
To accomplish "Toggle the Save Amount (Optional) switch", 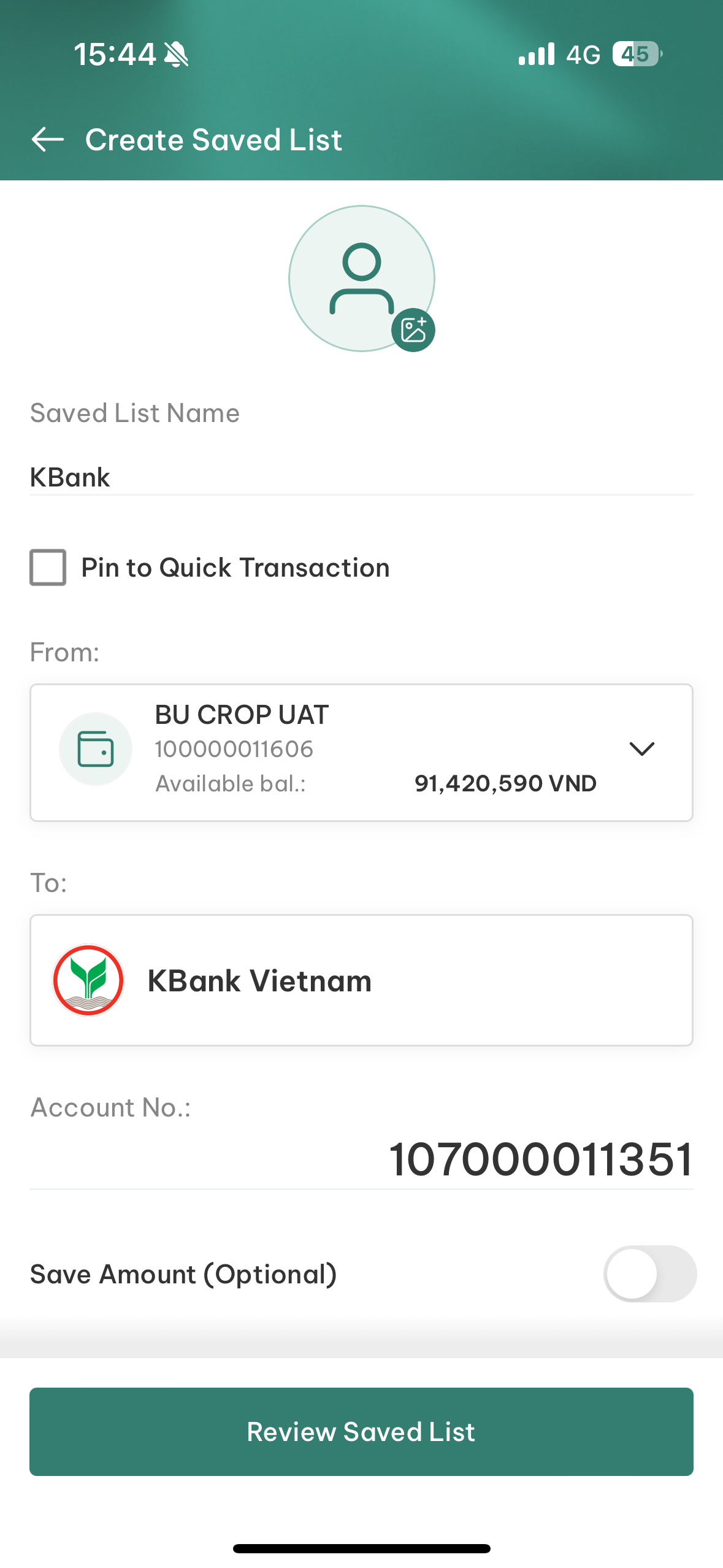I will 650,1274.
